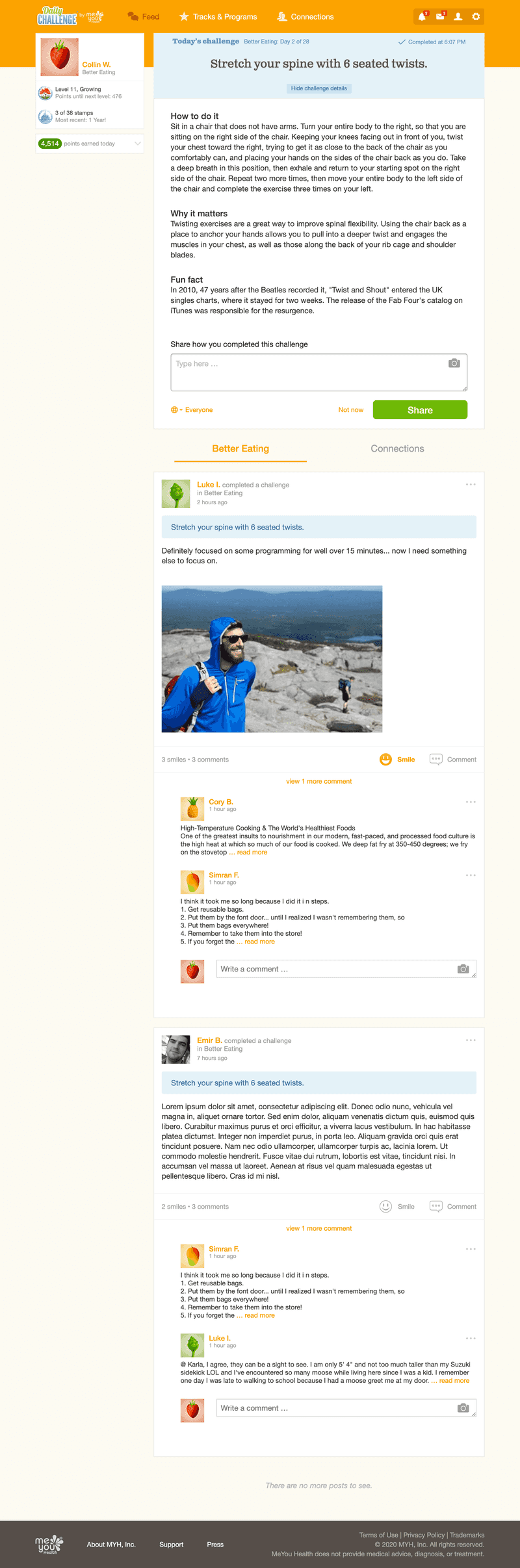
Task: Expand 'view 1 more comment' under Luke's post
Action: click(318, 781)
